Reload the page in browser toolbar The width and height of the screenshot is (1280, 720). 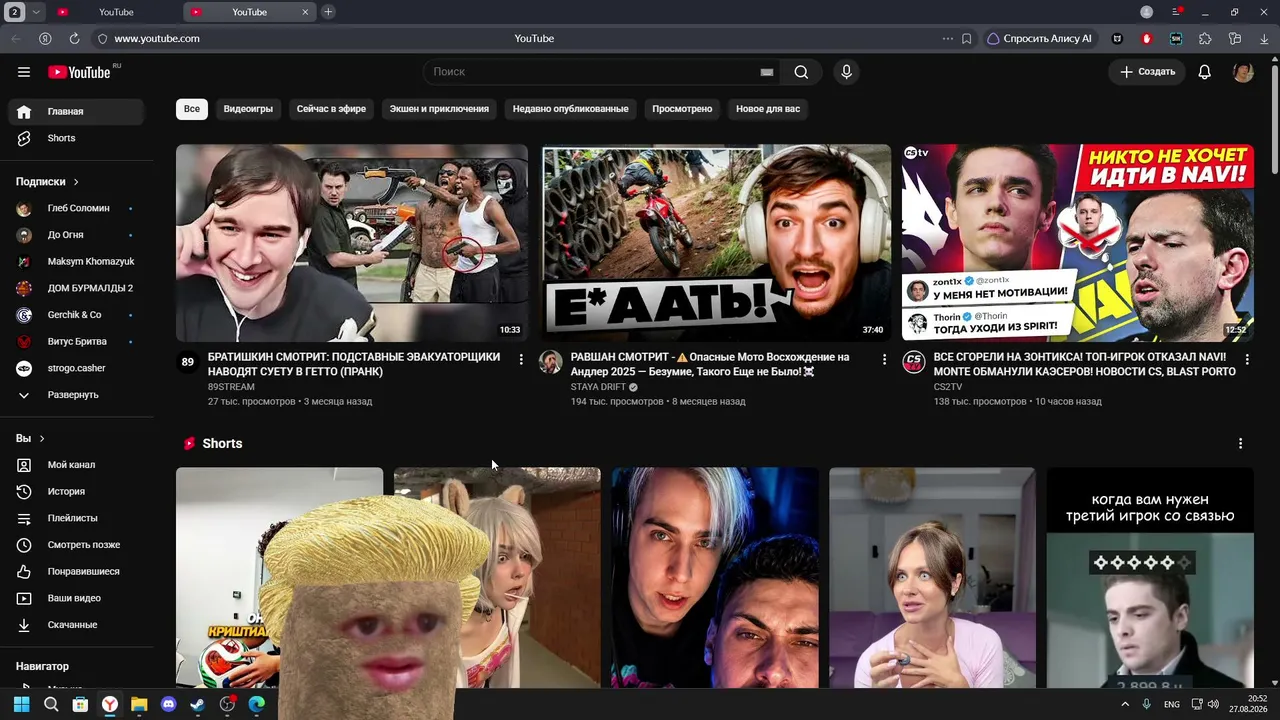click(x=74, y=38)
